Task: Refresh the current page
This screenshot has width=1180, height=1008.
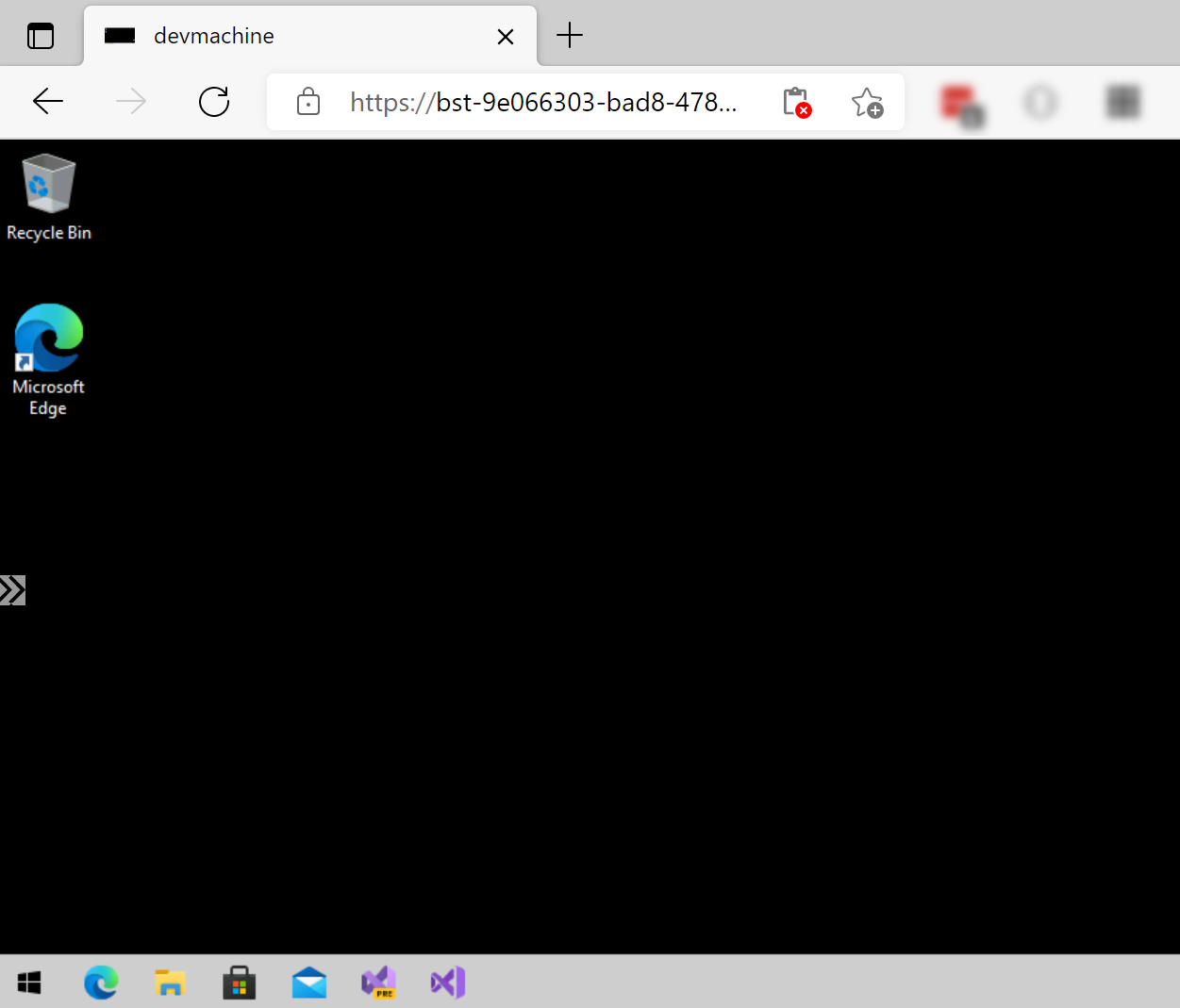Action: (214, 101)
